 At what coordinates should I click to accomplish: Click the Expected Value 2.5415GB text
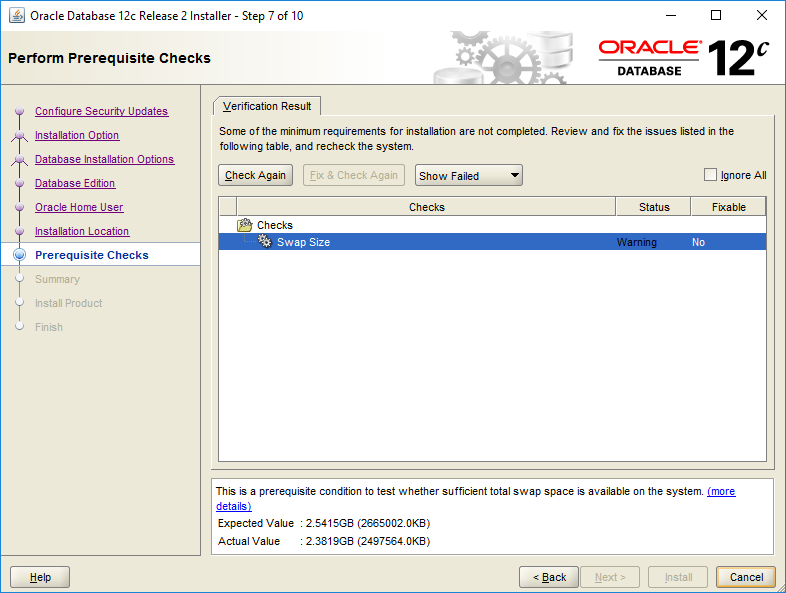coord(368,523)
